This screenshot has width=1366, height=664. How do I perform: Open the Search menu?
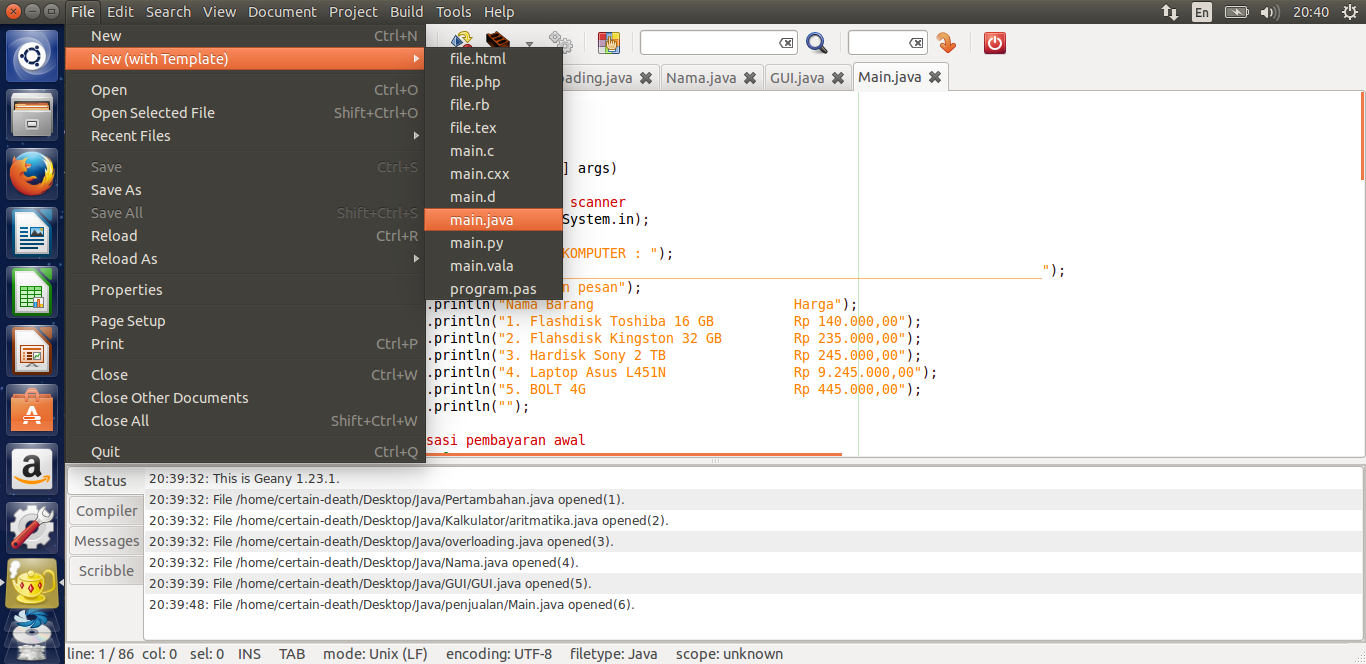point(168,11)
